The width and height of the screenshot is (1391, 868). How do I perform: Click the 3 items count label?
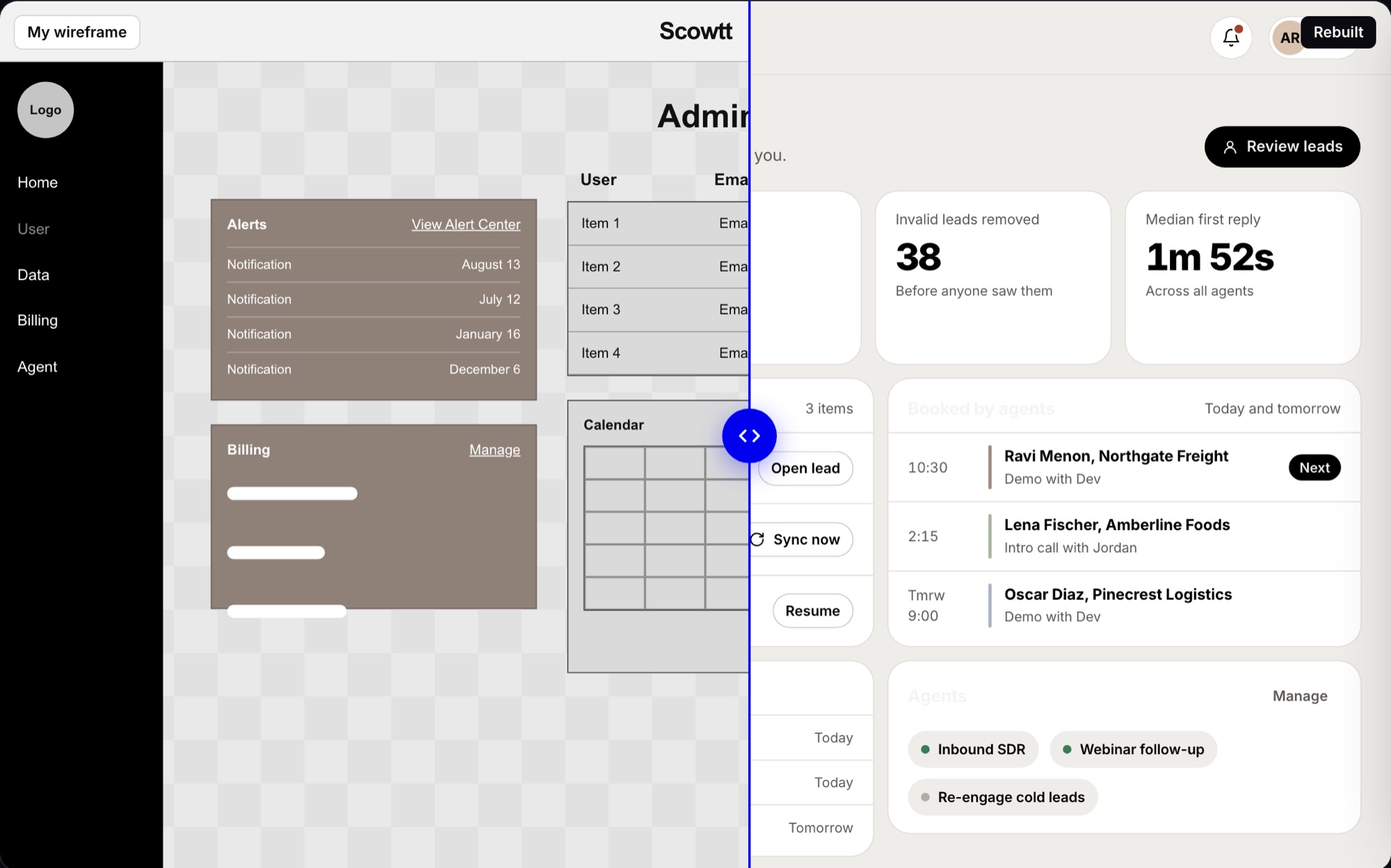coord(829,409)
